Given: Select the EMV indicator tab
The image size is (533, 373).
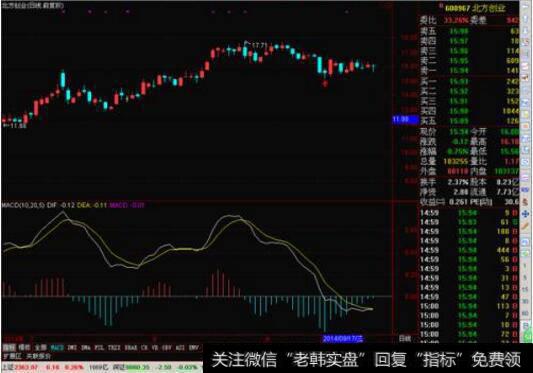Looking at the screenshot, I should pyautogui.click(x=194, y=348).
